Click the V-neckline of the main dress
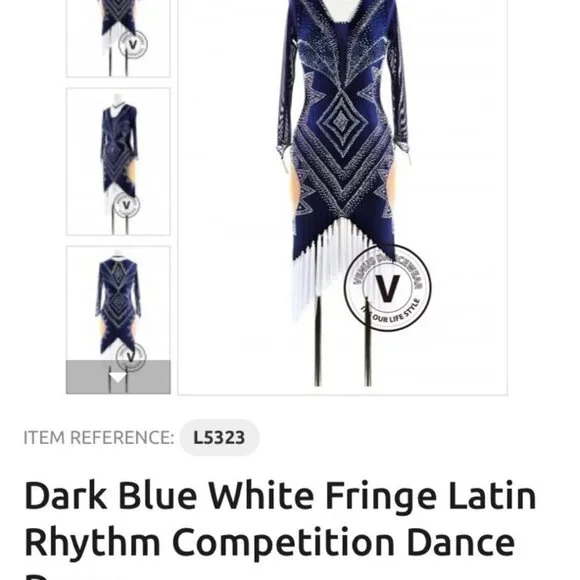The width and height of the screenshot is (580, 580). click(342, 17)
